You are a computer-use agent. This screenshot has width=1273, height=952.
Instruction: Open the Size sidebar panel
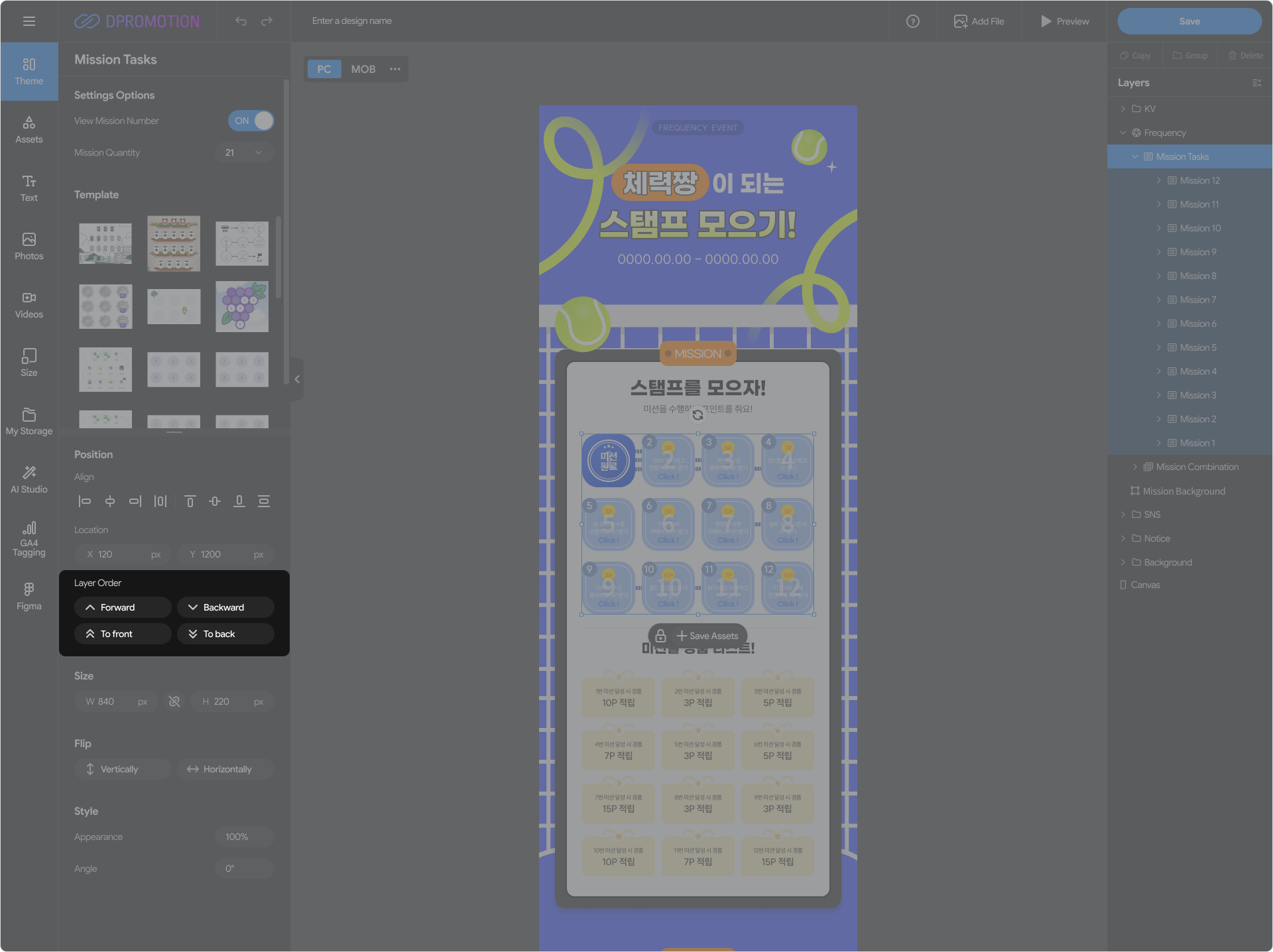tap(29, 363)
